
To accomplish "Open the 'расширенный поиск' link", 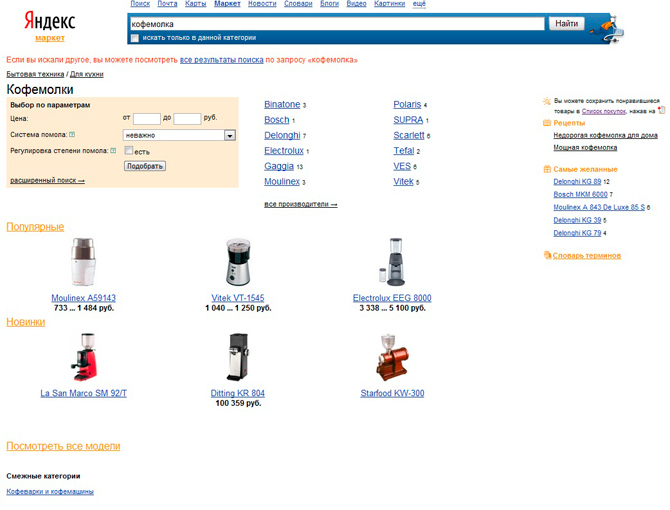I will (47, 180).
